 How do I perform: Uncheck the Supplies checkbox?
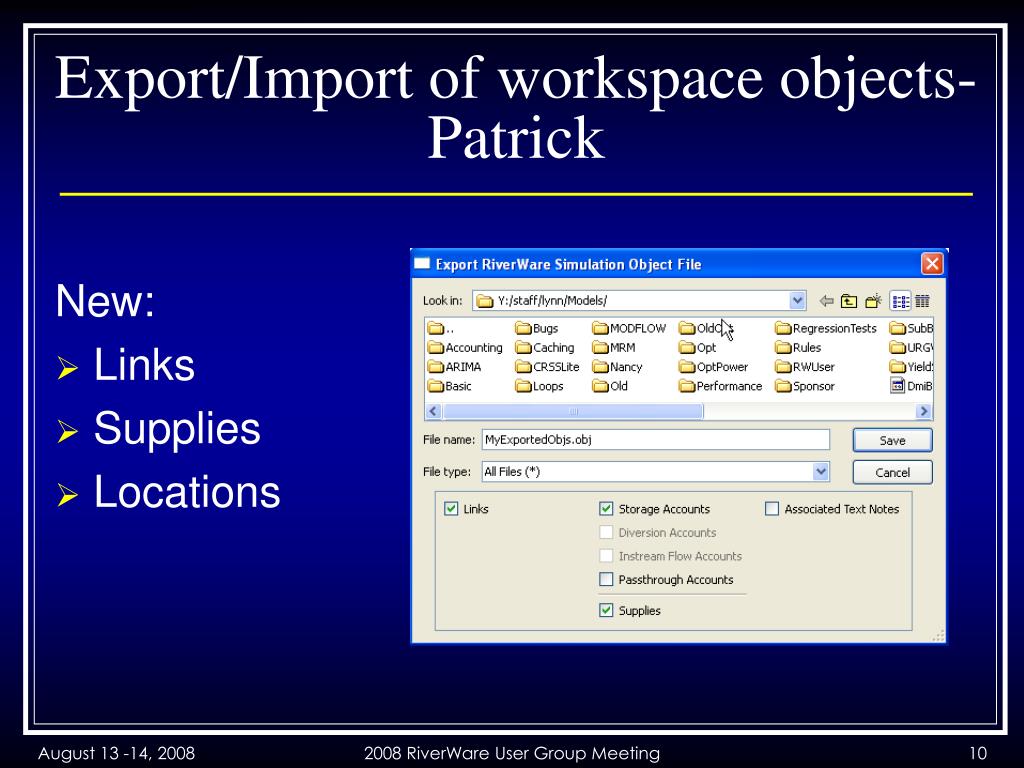pos(606,611)
